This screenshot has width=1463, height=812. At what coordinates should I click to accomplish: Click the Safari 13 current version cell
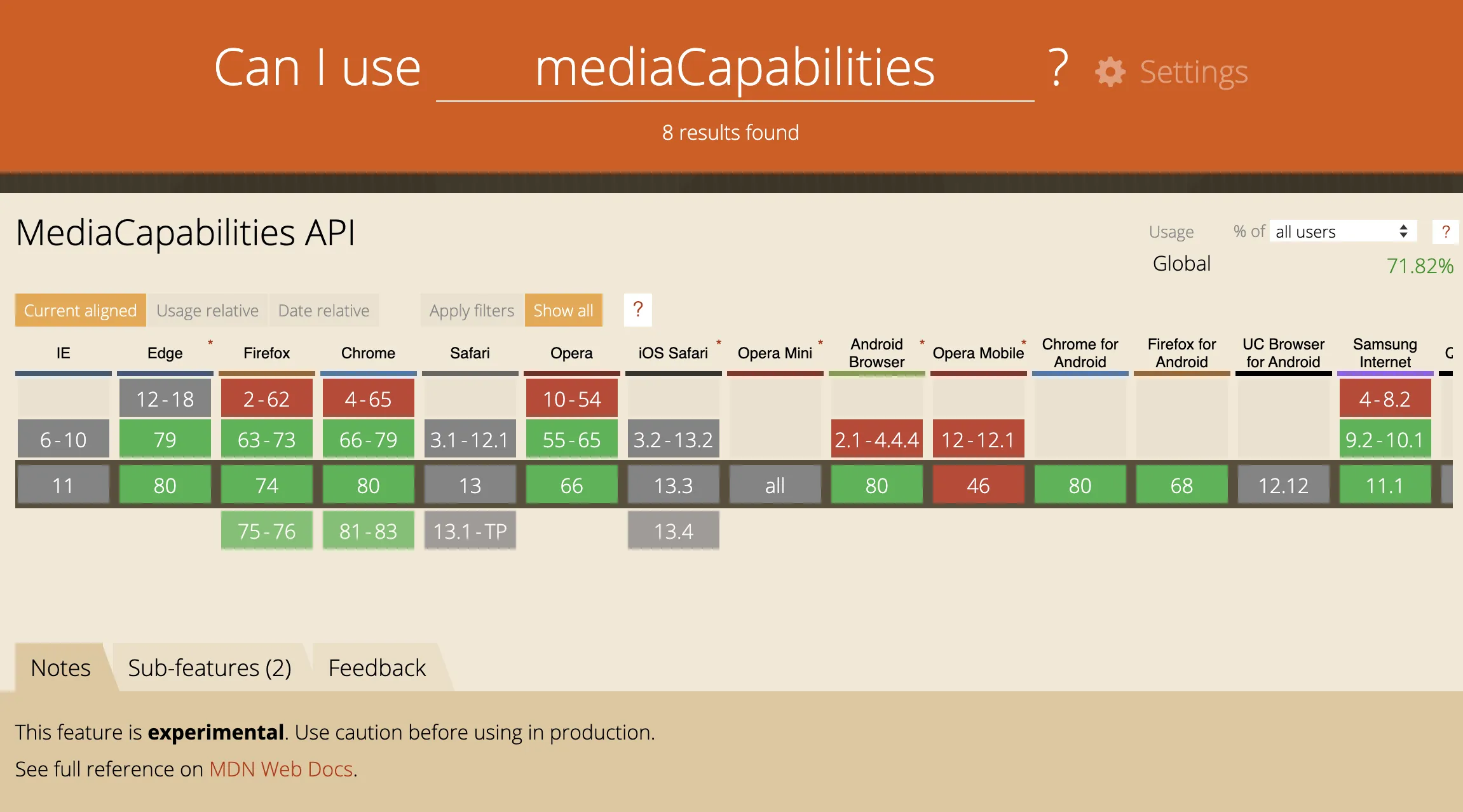coord(470,485)
